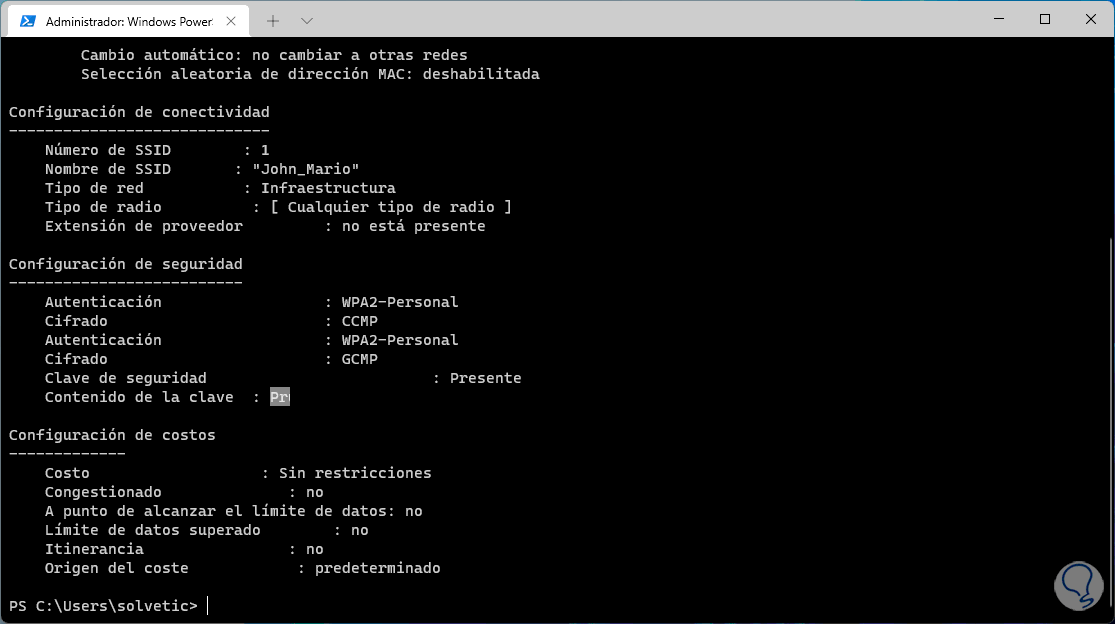Click the PS C:\Users\solvetic prompt line

(x=103, y=606)
